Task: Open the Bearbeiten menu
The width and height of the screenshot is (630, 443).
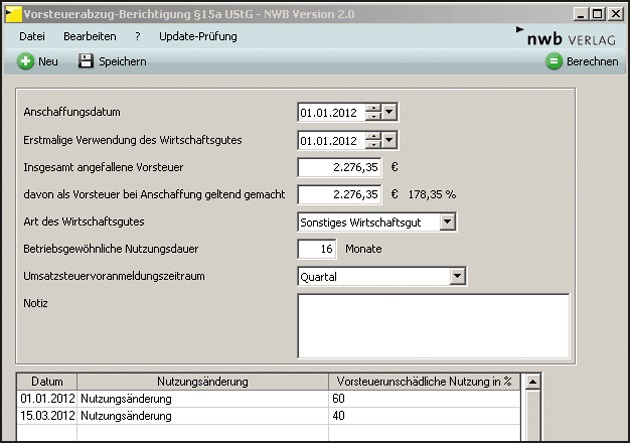Action: 89,36
